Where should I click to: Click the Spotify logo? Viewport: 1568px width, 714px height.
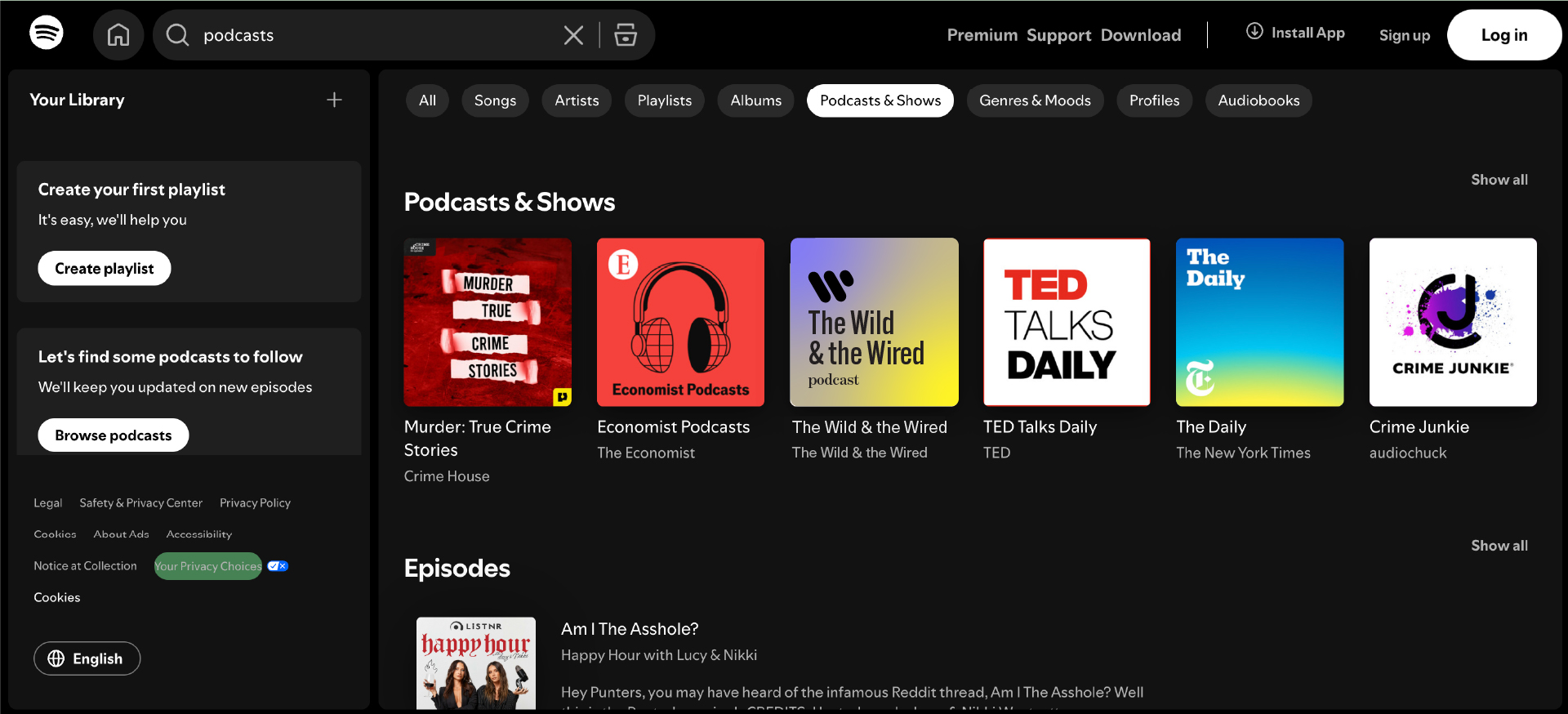(47, 33)
